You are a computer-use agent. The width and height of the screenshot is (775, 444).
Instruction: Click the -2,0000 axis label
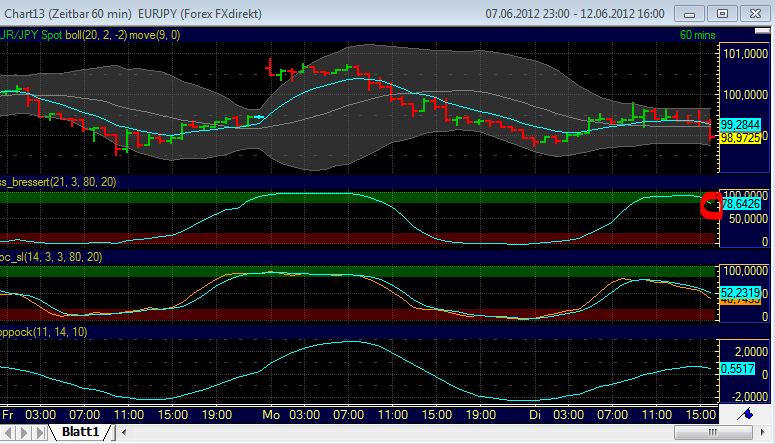(x=748, y=397)
